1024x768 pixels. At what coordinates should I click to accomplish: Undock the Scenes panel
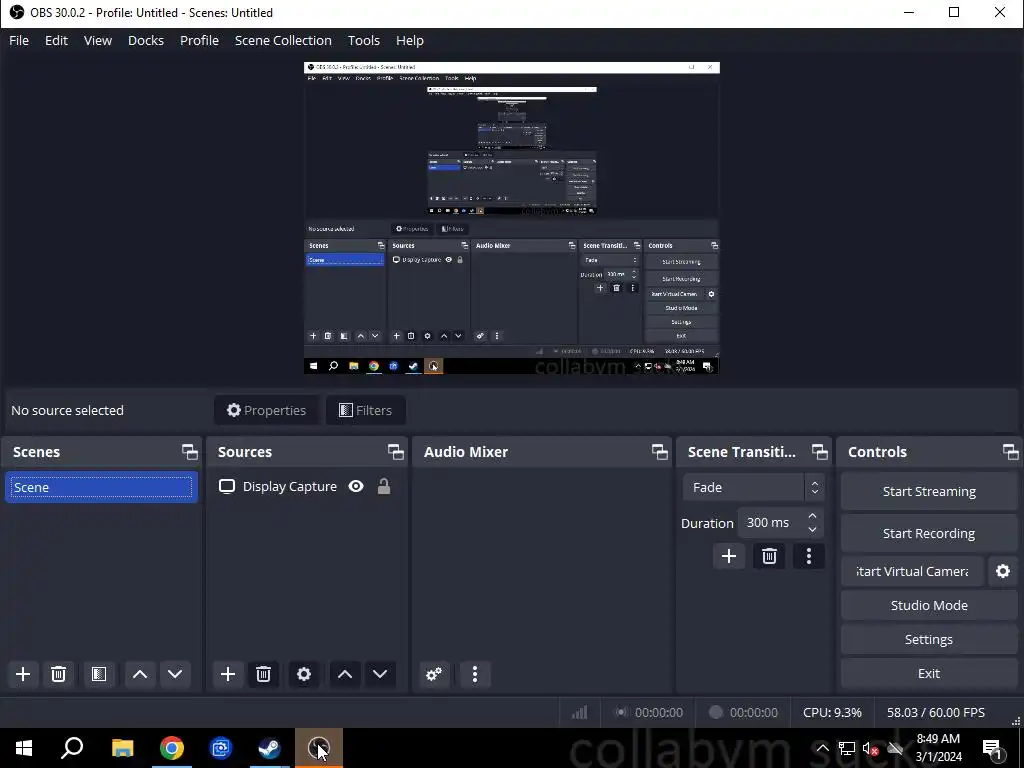(189, 452)
